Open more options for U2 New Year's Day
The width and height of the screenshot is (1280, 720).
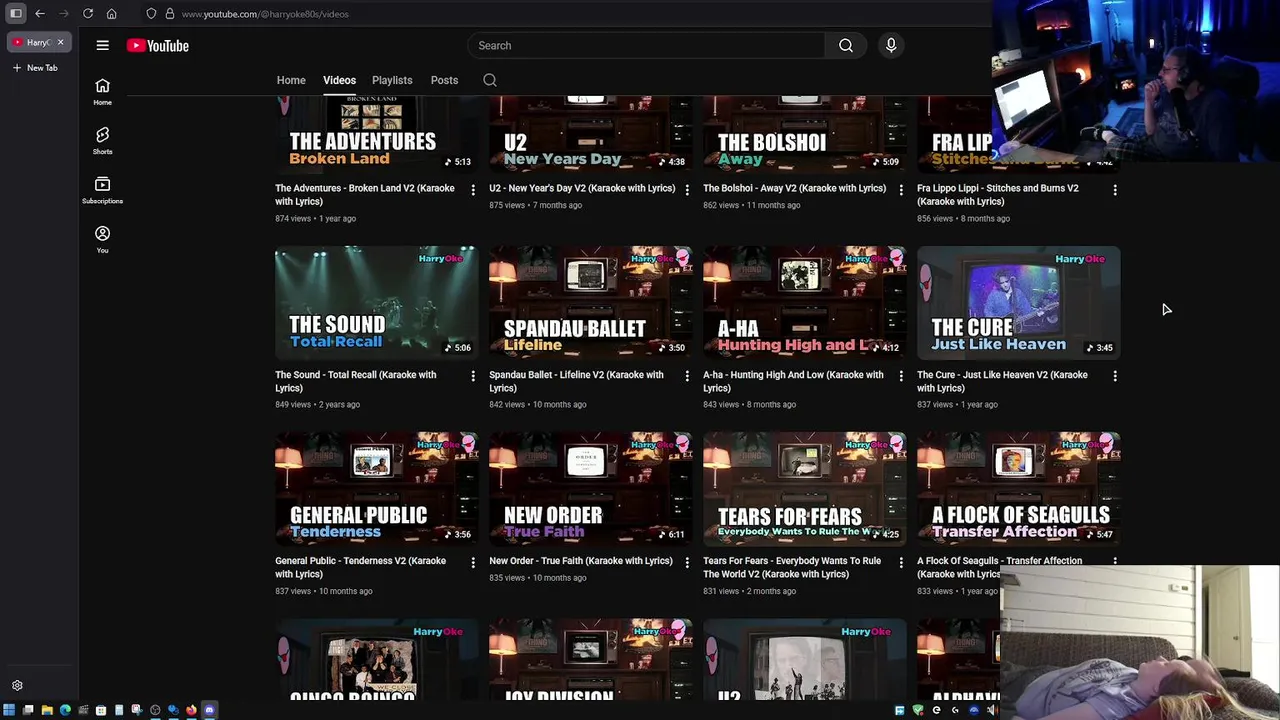coord(687,190)
